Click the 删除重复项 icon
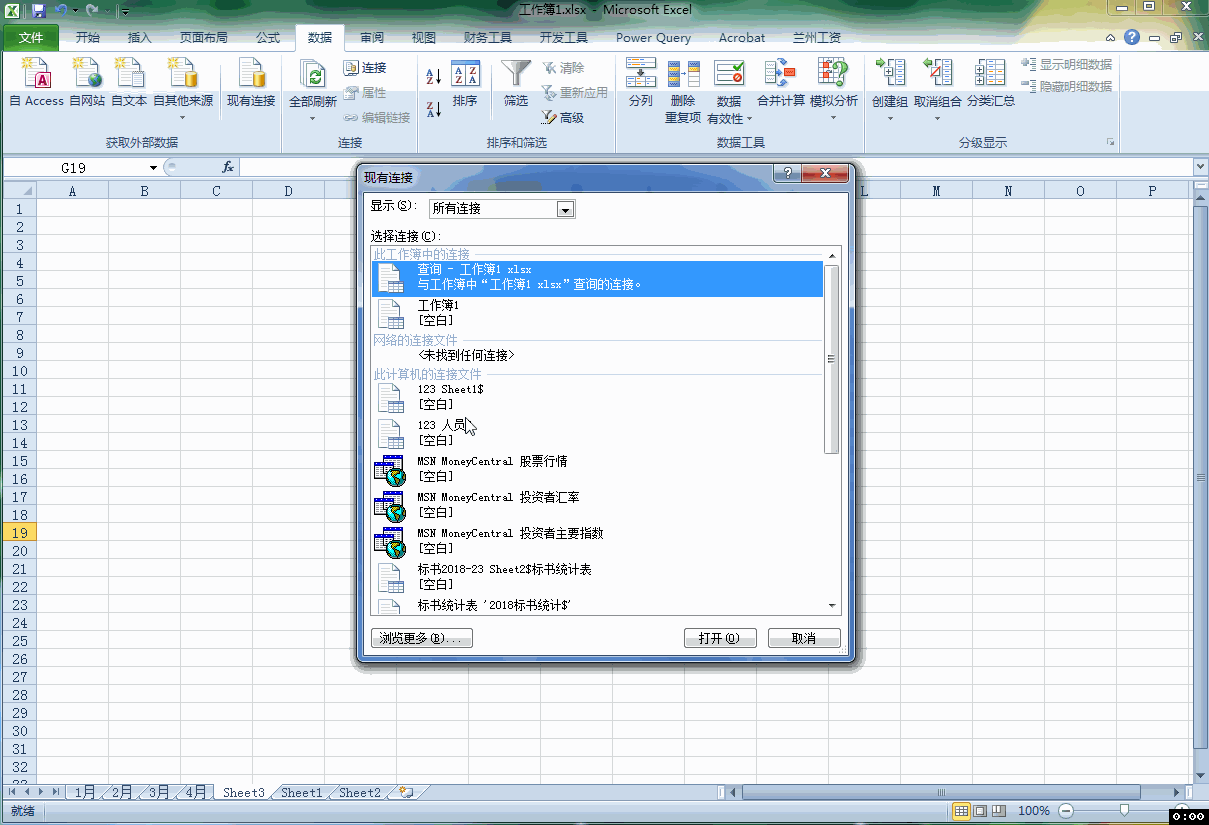The width and height of the screenshot is (1209, 825). [x=683, y=90]
